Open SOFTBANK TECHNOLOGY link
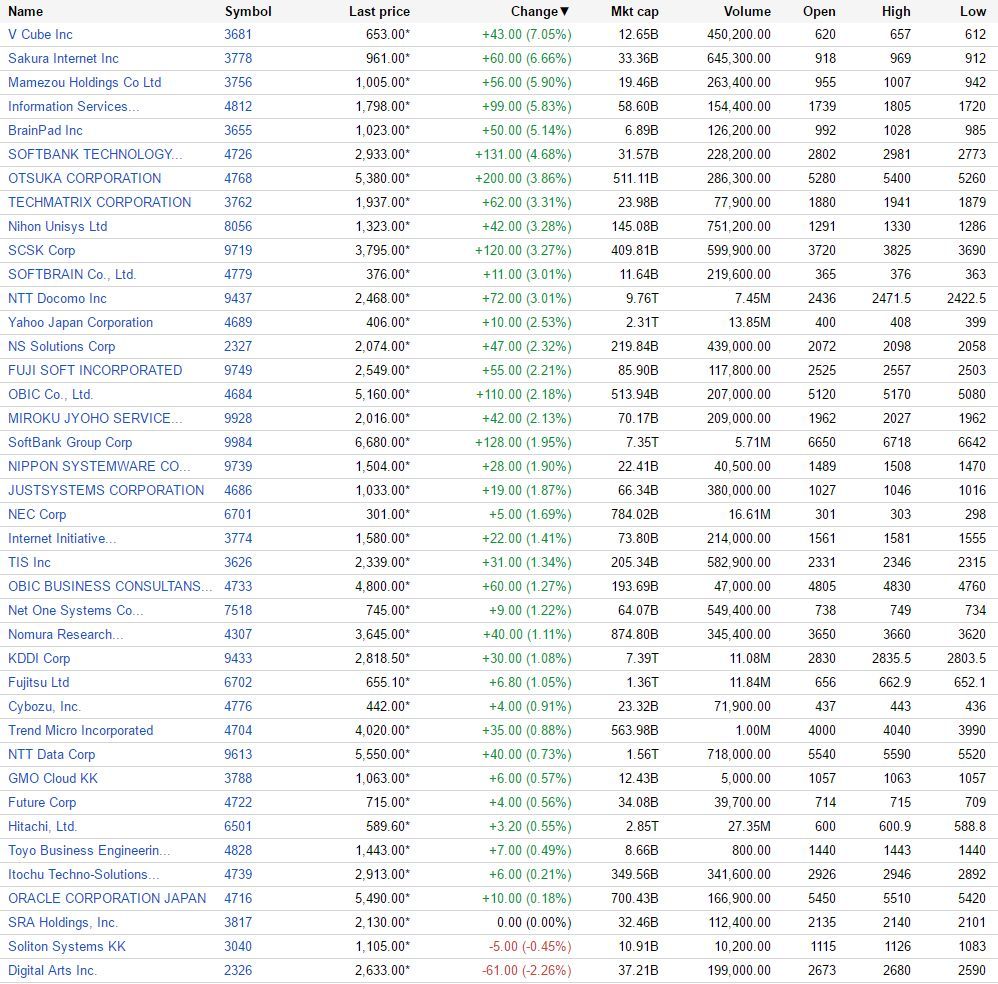Screen dimensions: 998x984 tap(95, 155)
